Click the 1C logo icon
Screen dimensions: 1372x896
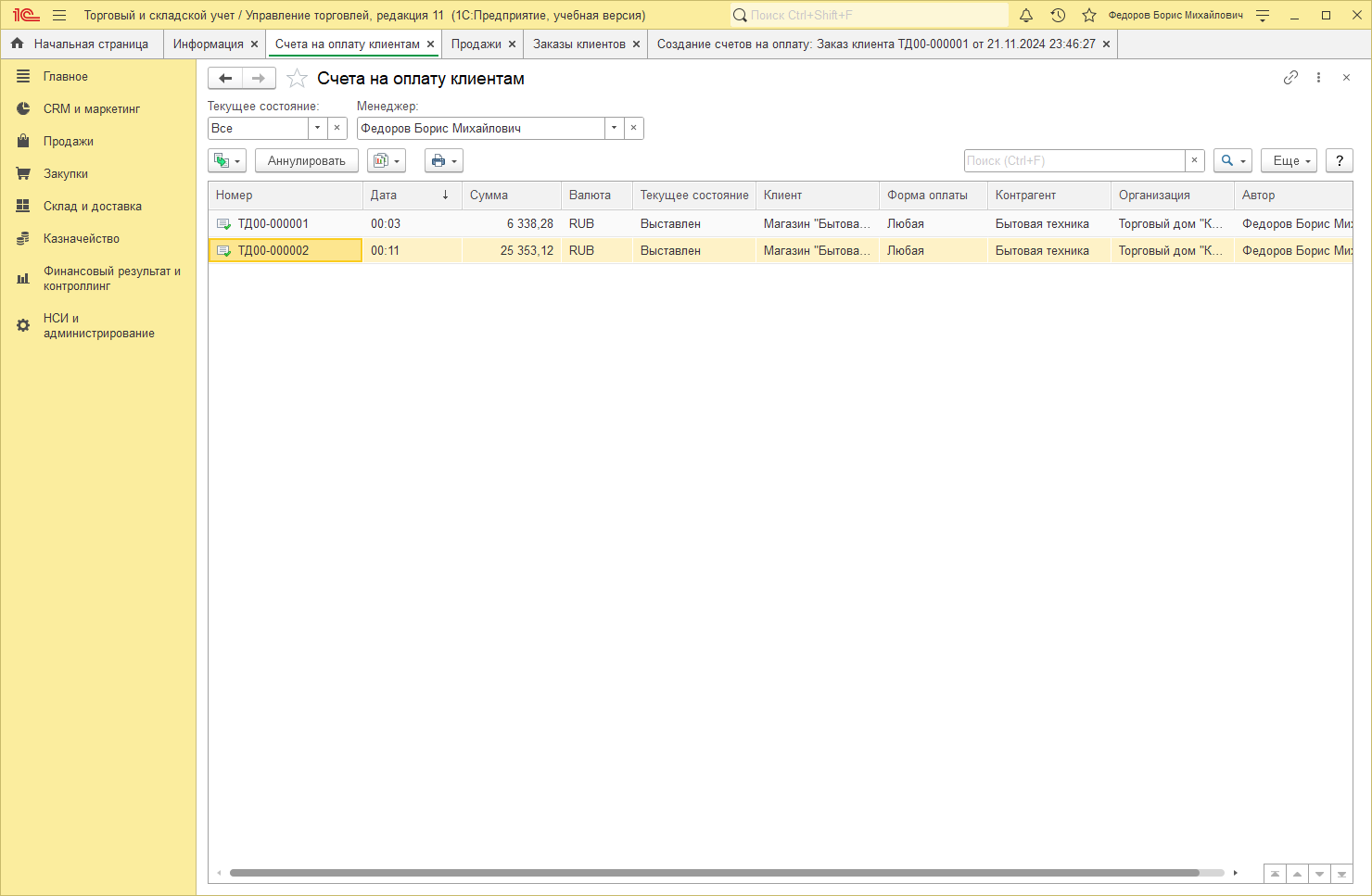pos(25,15)
